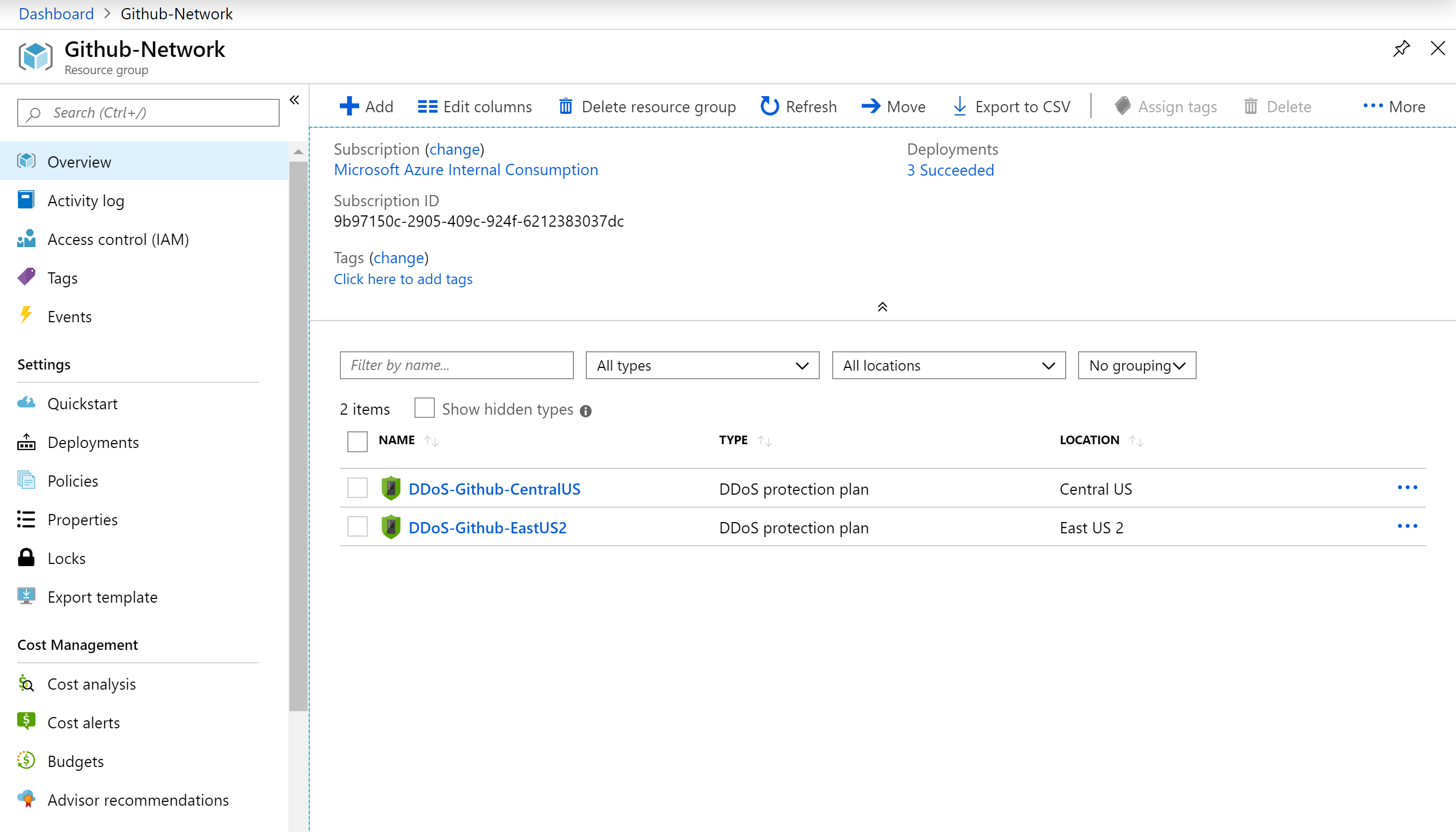
Task: Click the Export template icon
Action: (26, 597)
